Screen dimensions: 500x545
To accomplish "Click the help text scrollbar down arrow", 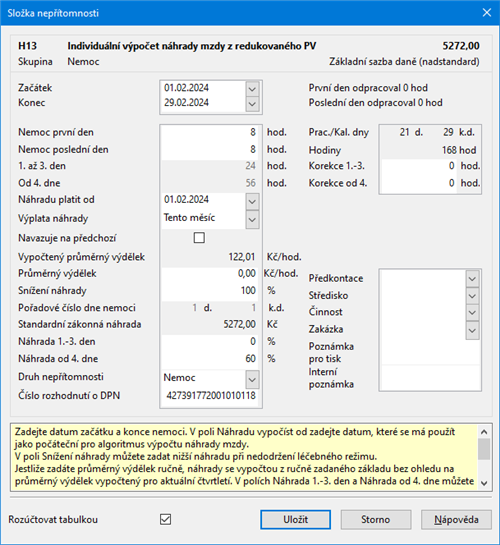I will (484, 483).
